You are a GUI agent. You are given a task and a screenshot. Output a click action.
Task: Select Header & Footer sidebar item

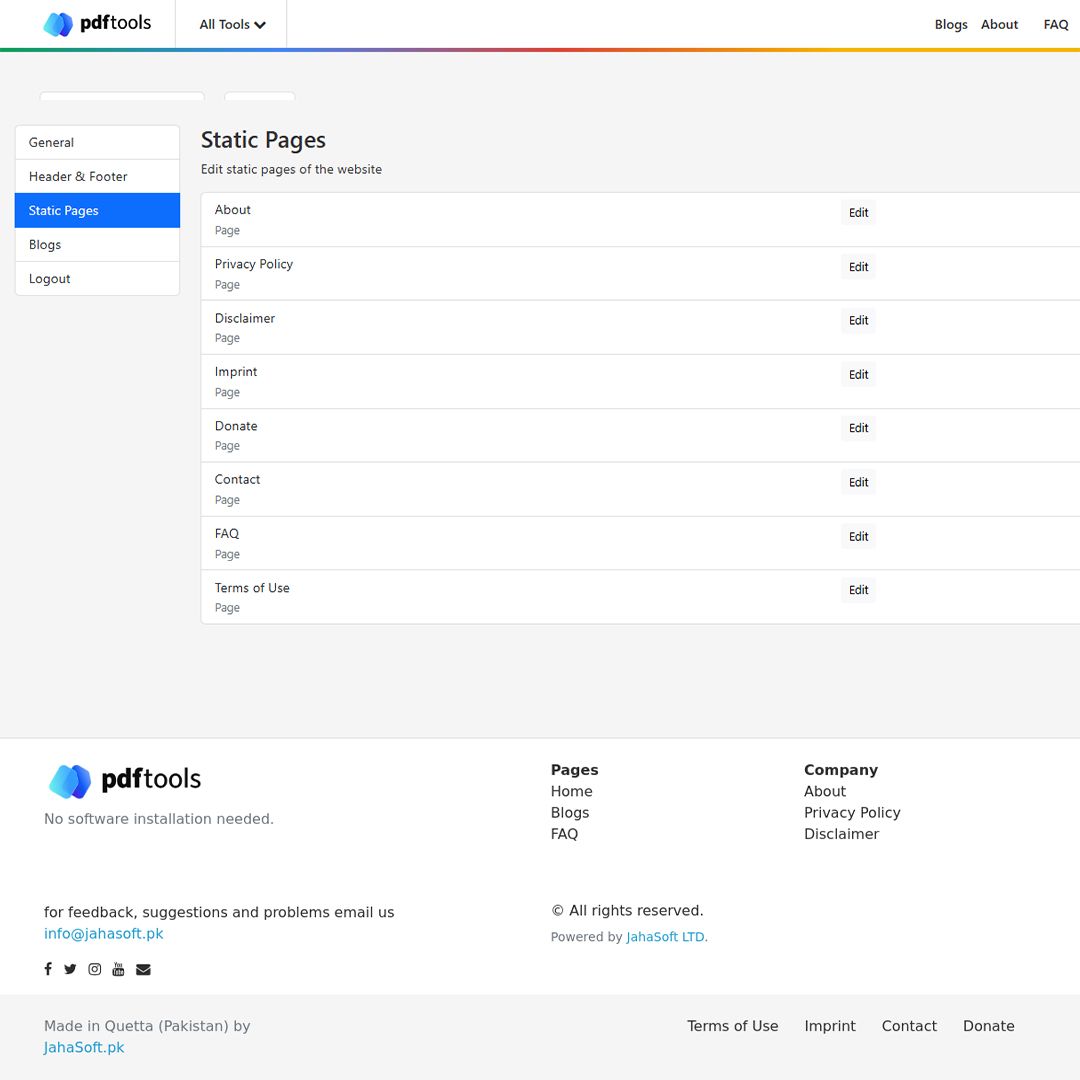(97, 177)
